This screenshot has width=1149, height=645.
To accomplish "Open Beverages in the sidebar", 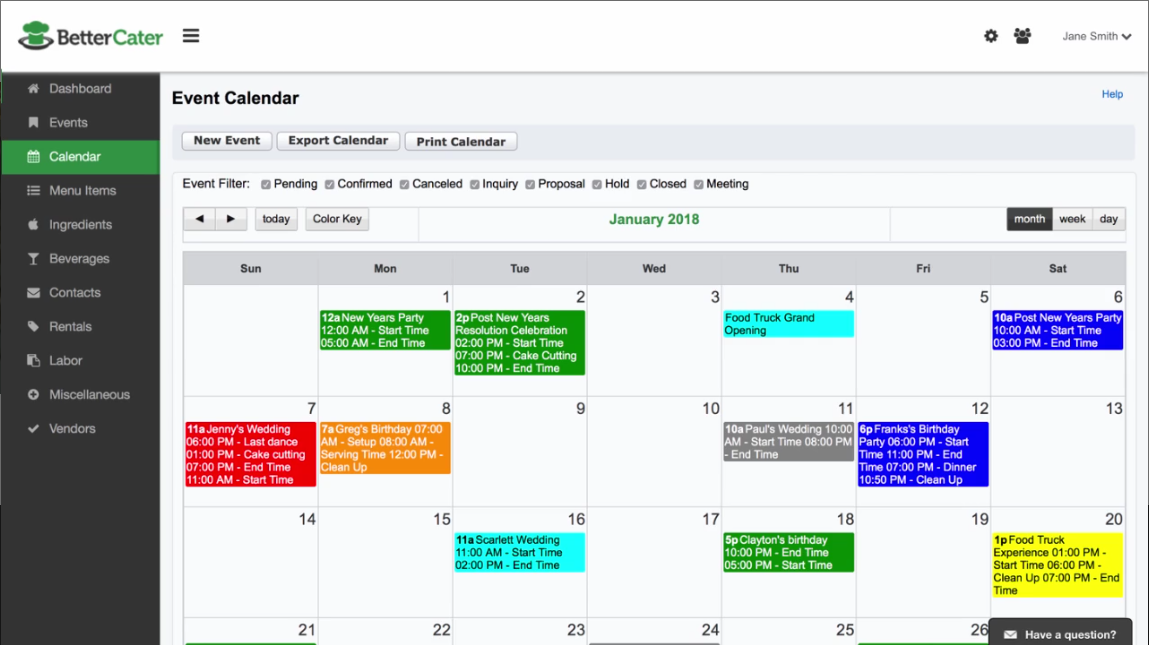I will point(81,259).
